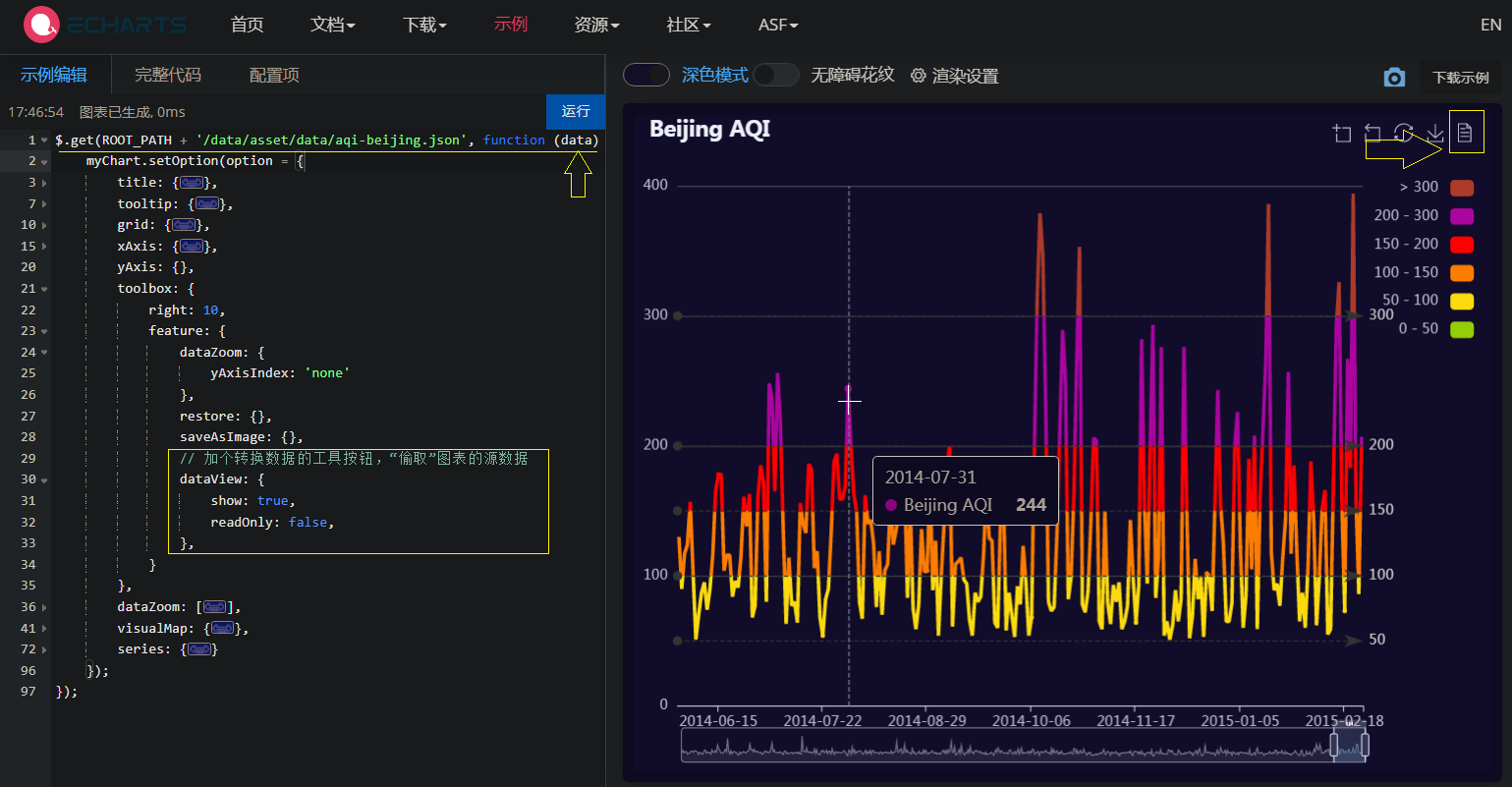Click the 2014-10-06 x-axis label
The width and height of the screenshot is (1512, 787).
pos(1032,720)
